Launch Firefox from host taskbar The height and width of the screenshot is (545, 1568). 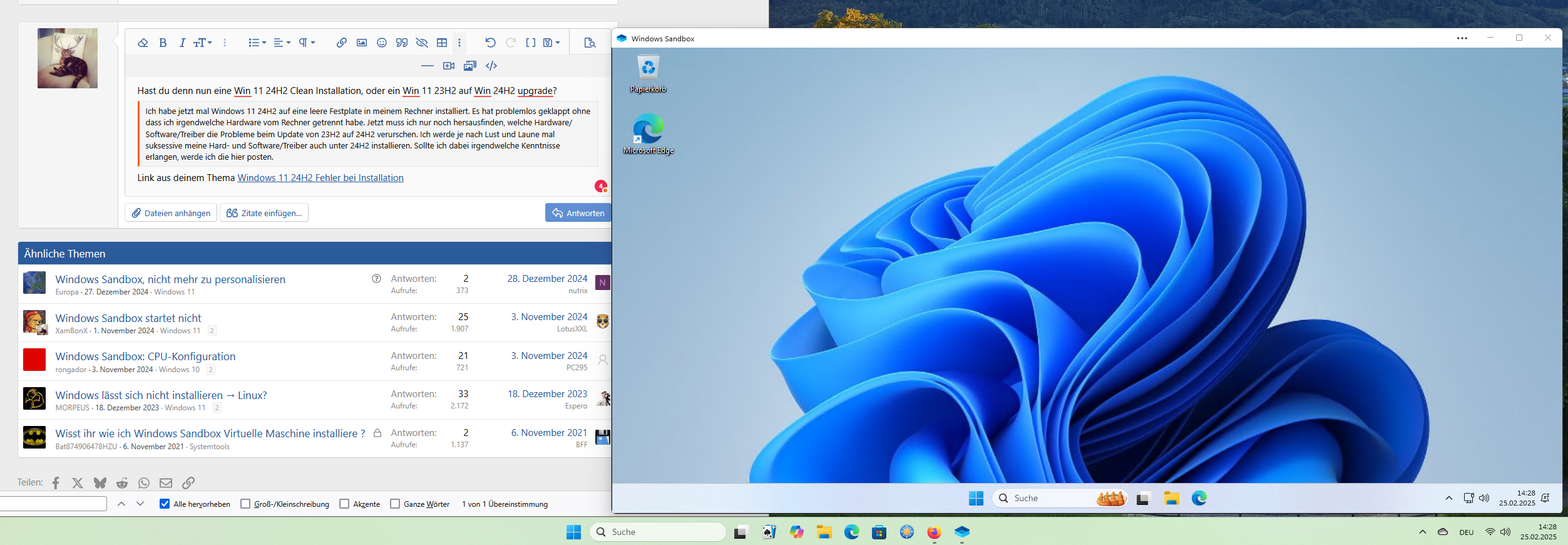(934, 532)
